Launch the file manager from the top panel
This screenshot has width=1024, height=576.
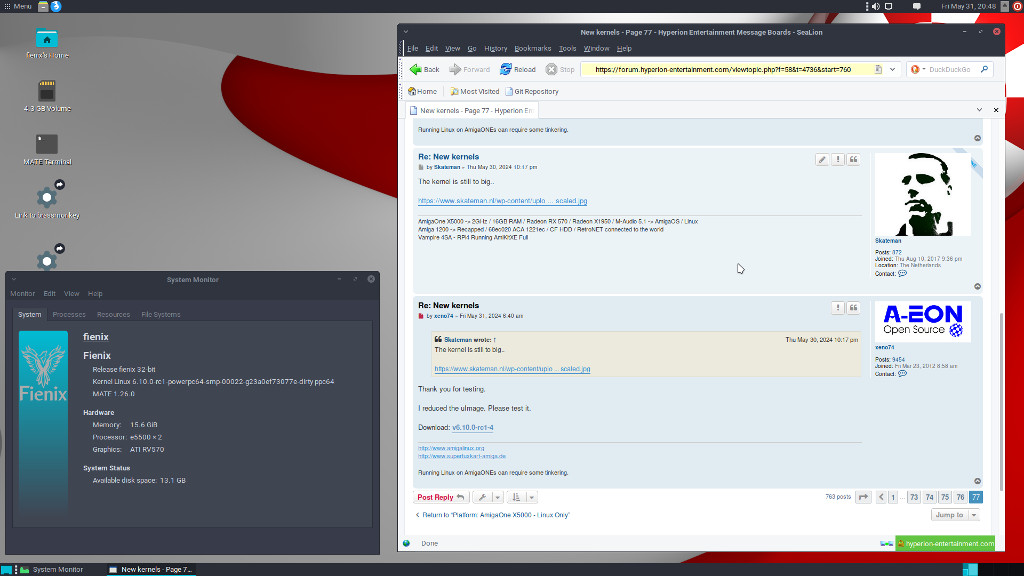click(43, 7)
